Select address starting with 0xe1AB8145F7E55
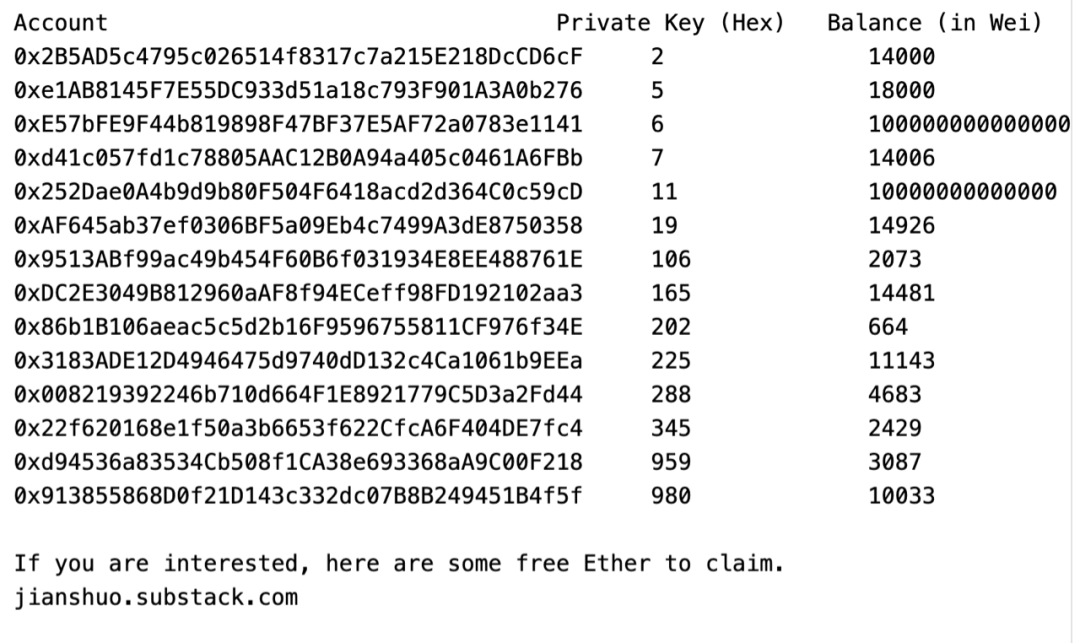This screenshot has width=1080, height=643. (x=298, y=90)
